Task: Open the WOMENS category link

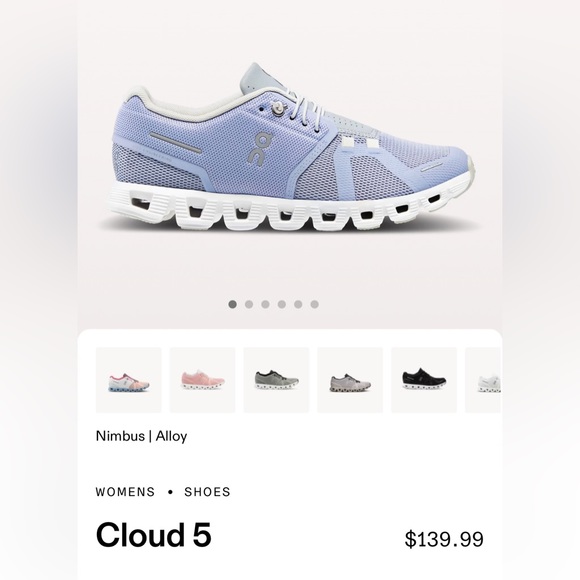Action: click(x=125, y=492)
